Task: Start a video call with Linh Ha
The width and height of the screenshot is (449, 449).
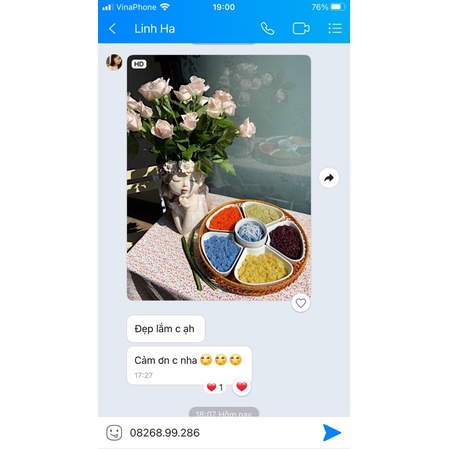Action: click(301, 29)
